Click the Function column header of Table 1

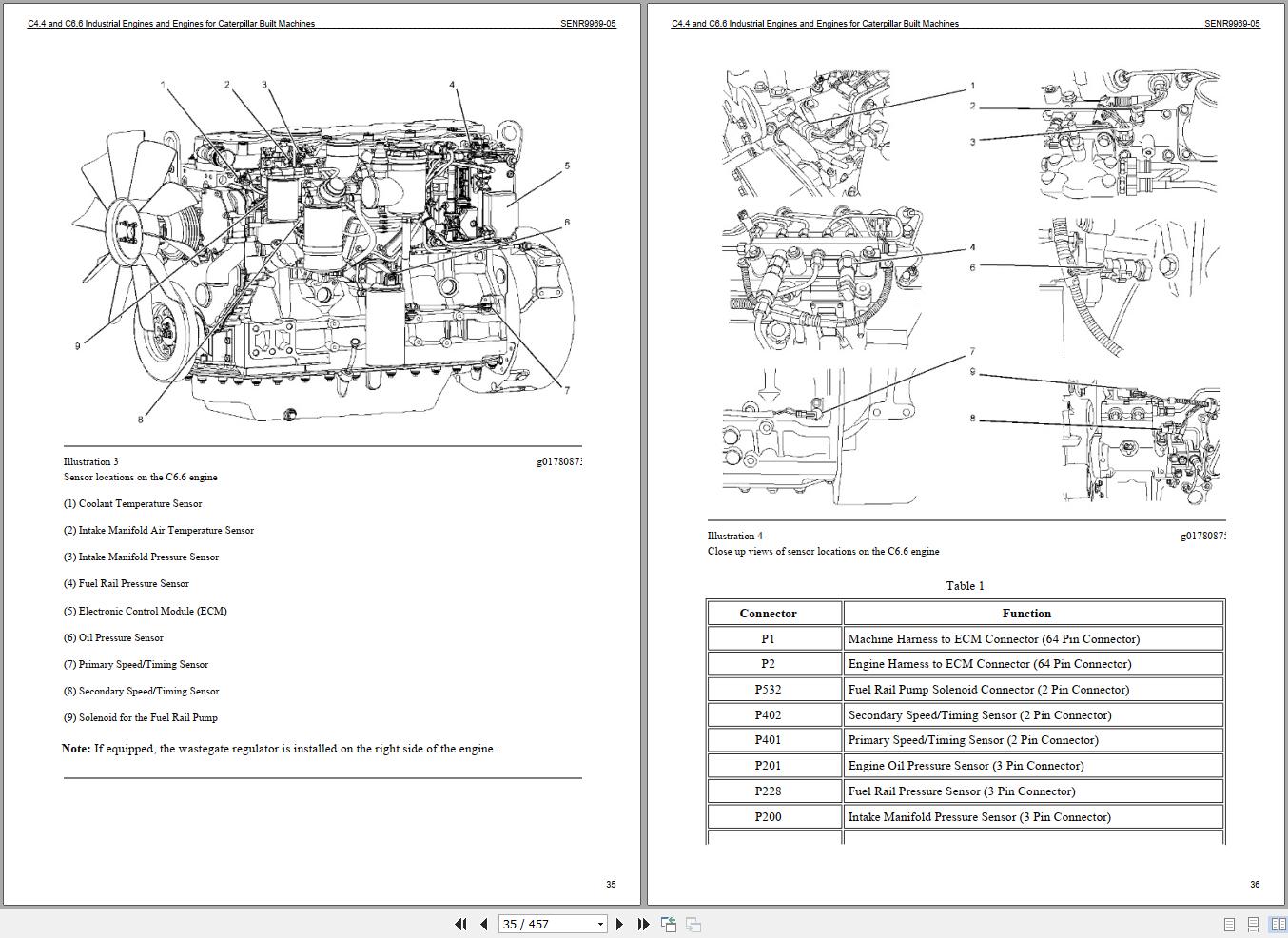(x=1026, y=613)
